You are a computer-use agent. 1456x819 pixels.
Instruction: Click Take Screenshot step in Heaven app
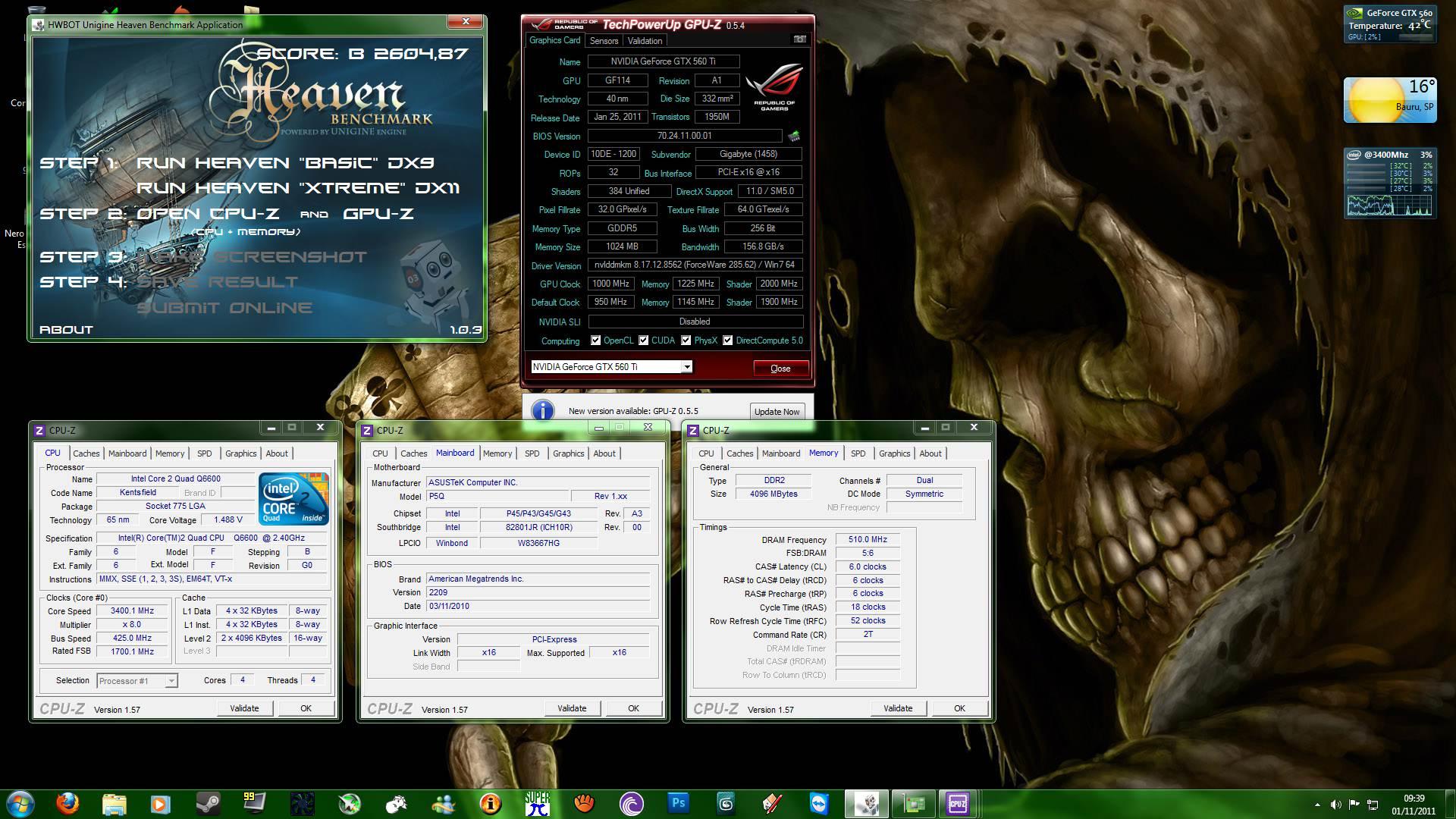tap(252, 257)
